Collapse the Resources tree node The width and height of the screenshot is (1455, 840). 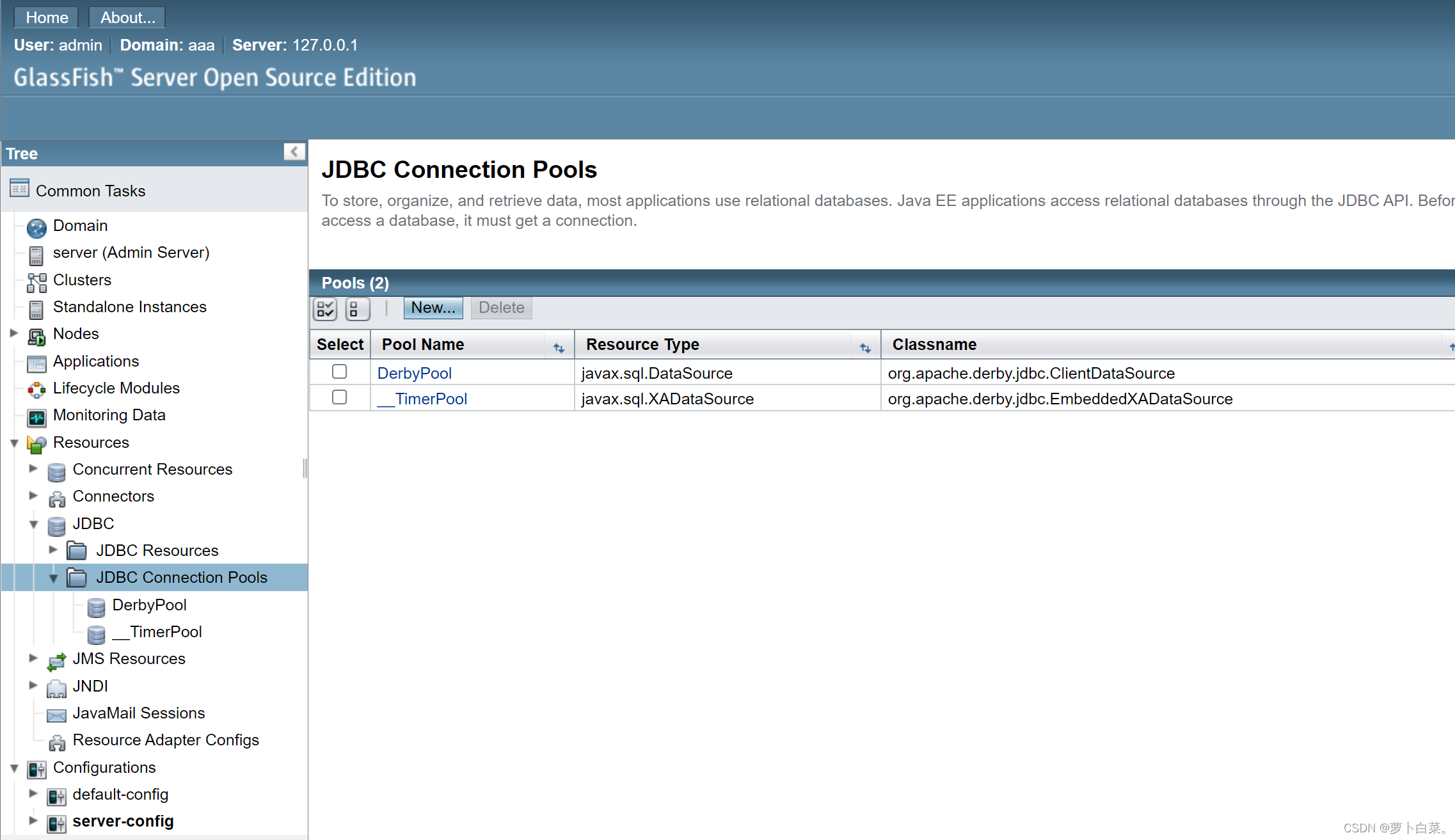13,443
